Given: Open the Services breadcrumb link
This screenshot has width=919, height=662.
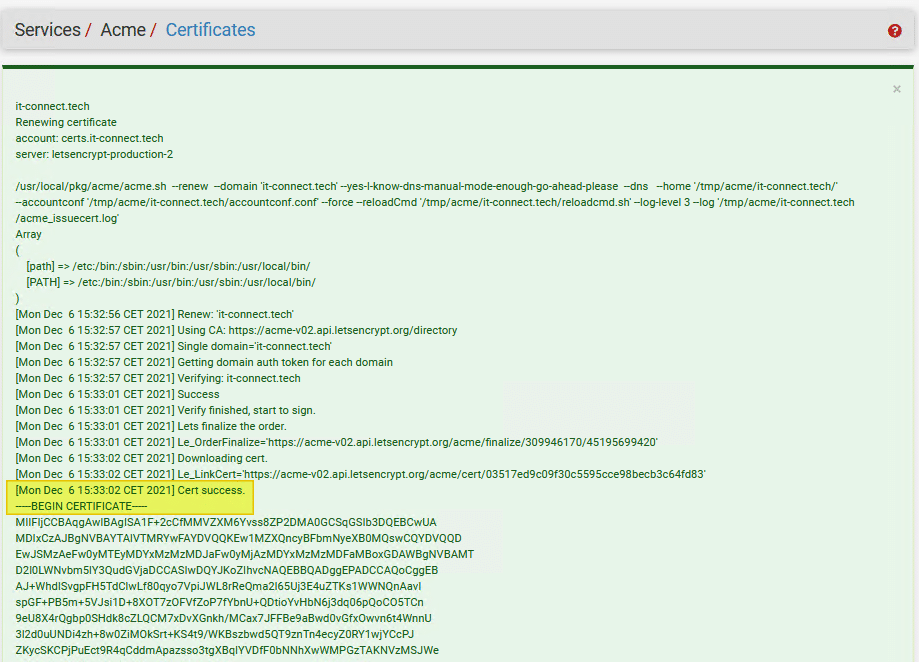Looking at the screenshot, I should (x=46, y=30).
